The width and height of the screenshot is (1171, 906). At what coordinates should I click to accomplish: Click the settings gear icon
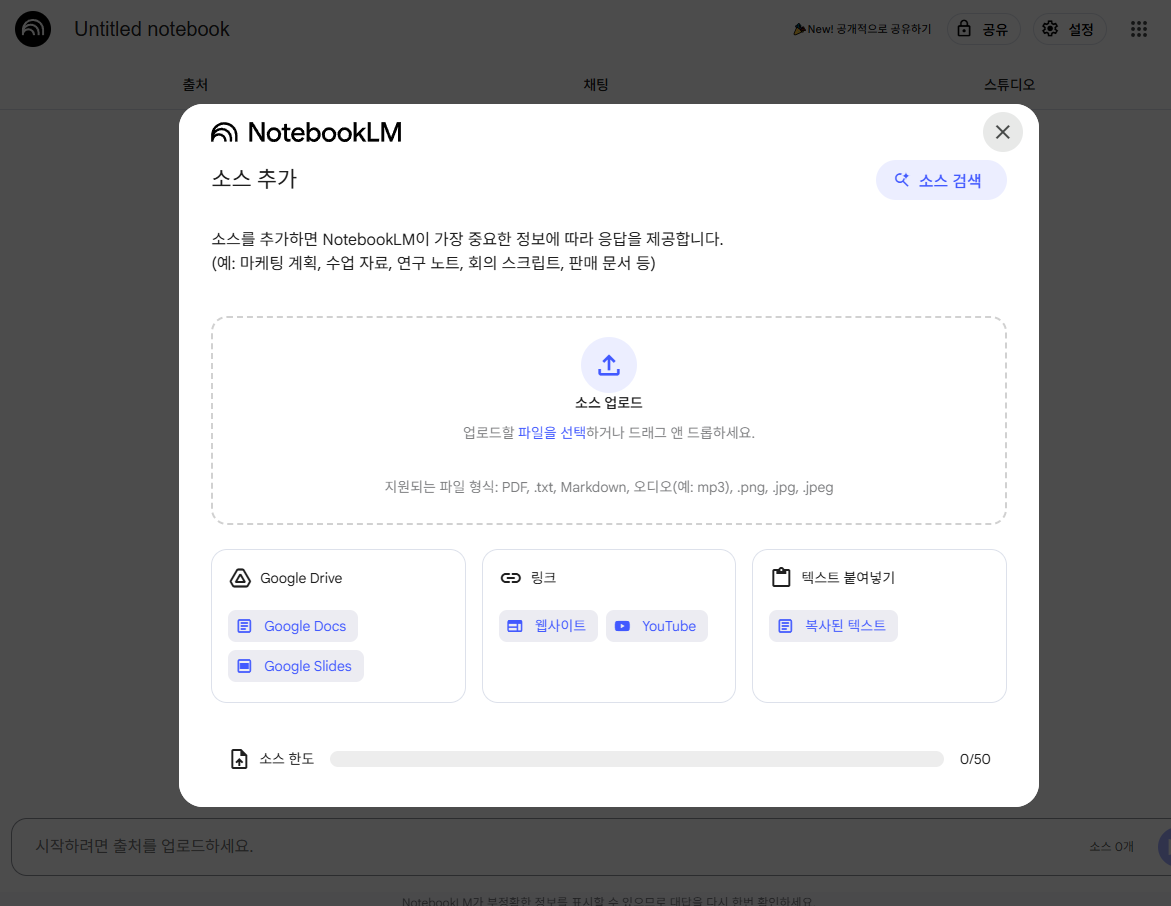1050,29
